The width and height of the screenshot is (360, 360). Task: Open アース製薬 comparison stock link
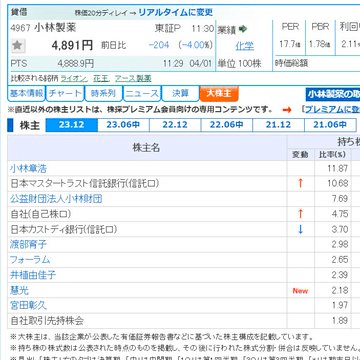point(133,78)
